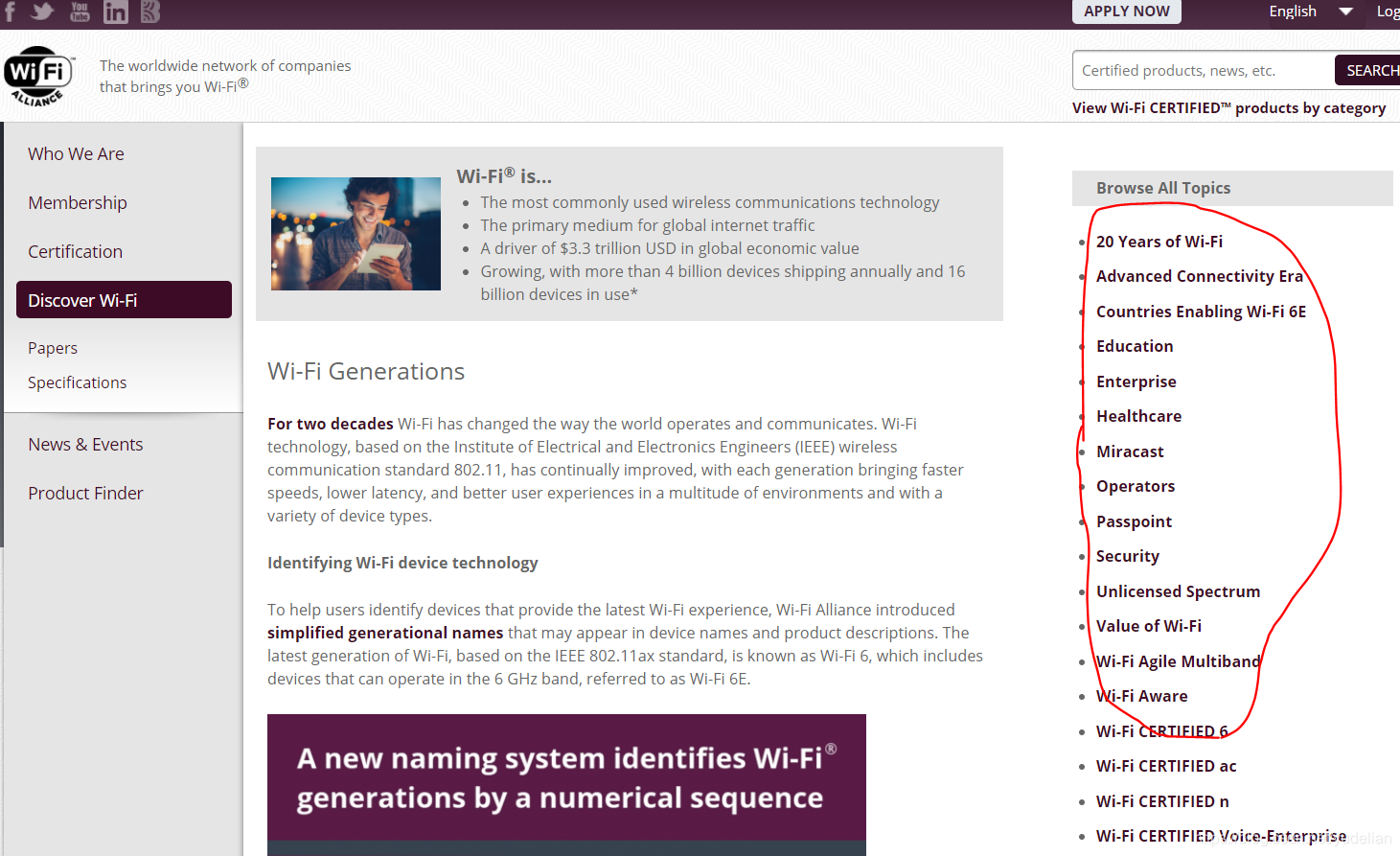The width and height of the screenshot is (1400, 856).
Task: Open the Facebook social icon
Action: point(11,12)
